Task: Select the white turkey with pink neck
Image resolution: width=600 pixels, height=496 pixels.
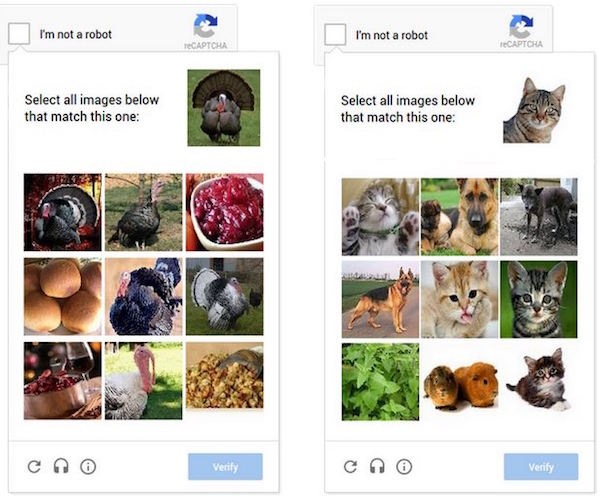Action: click(x=143, y=381)
